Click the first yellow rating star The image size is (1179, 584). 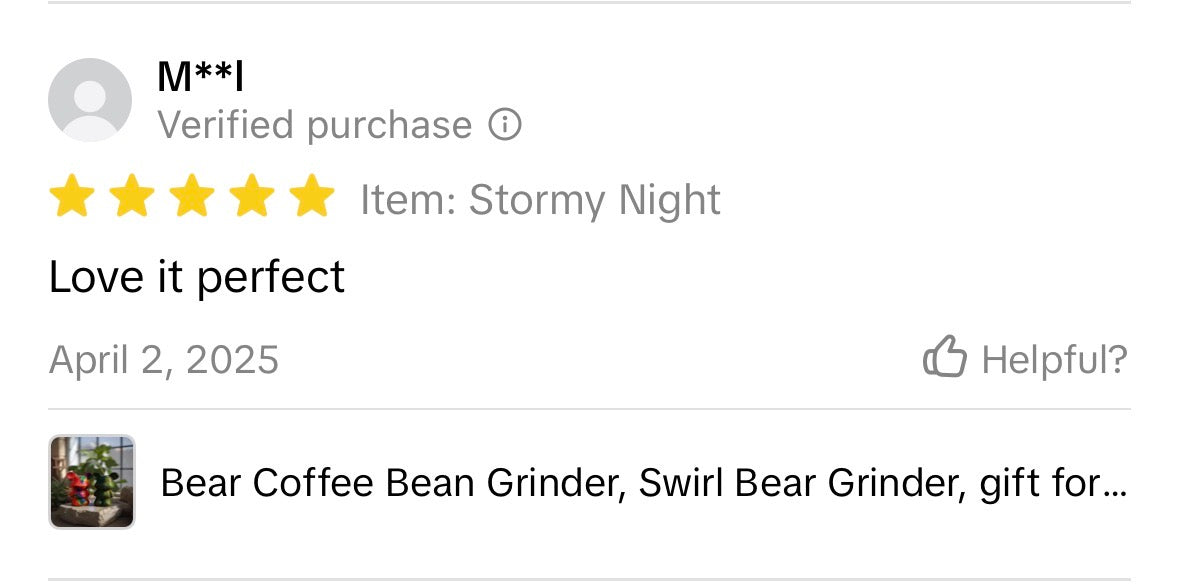(71, 196)
